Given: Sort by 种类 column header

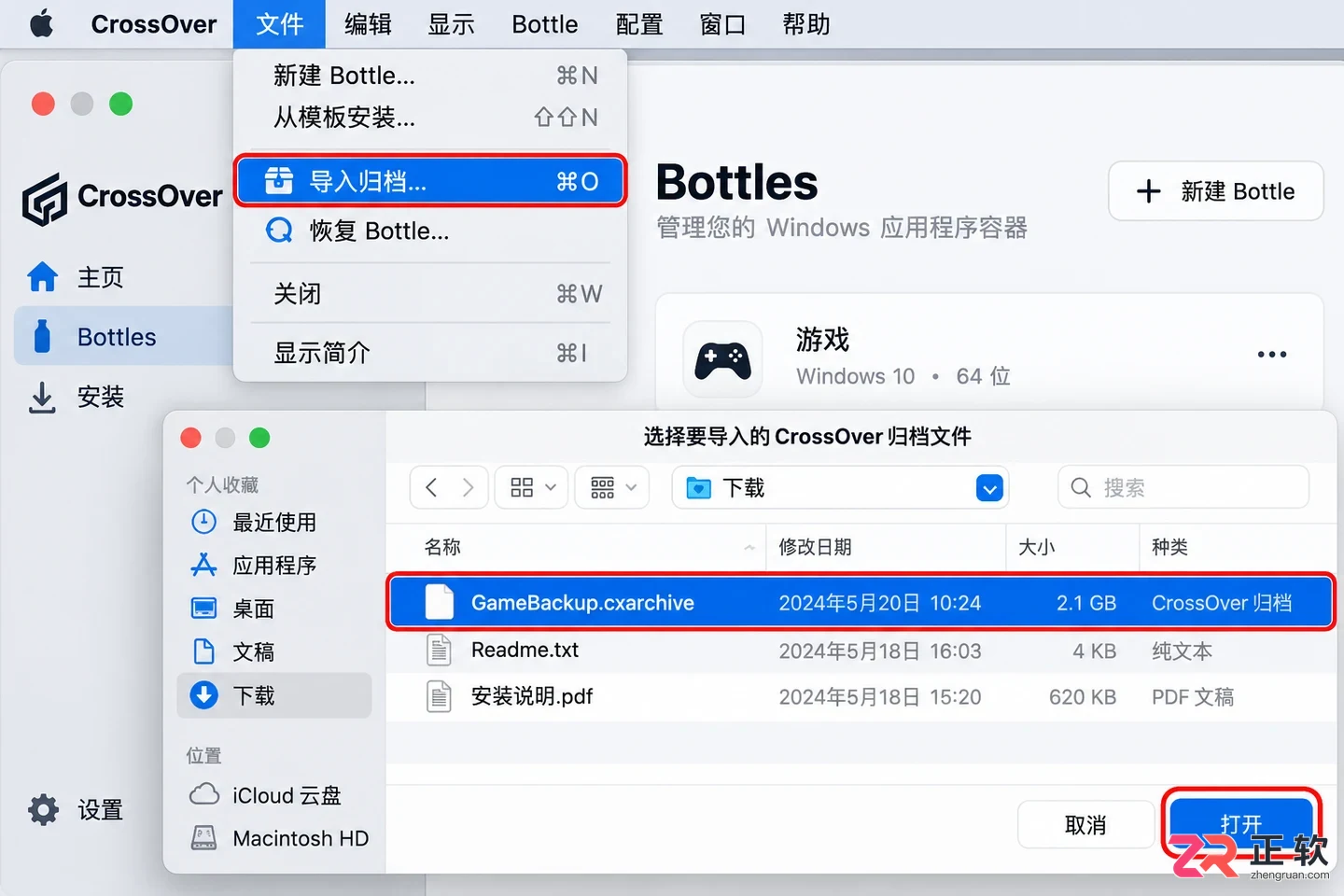Looking at the screenshot, I should [1169, 547].
